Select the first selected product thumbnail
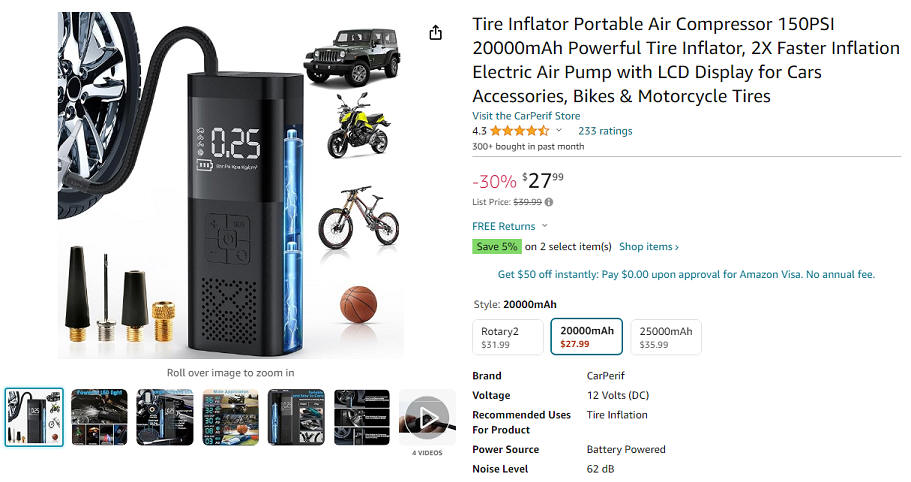 [34, 417]
